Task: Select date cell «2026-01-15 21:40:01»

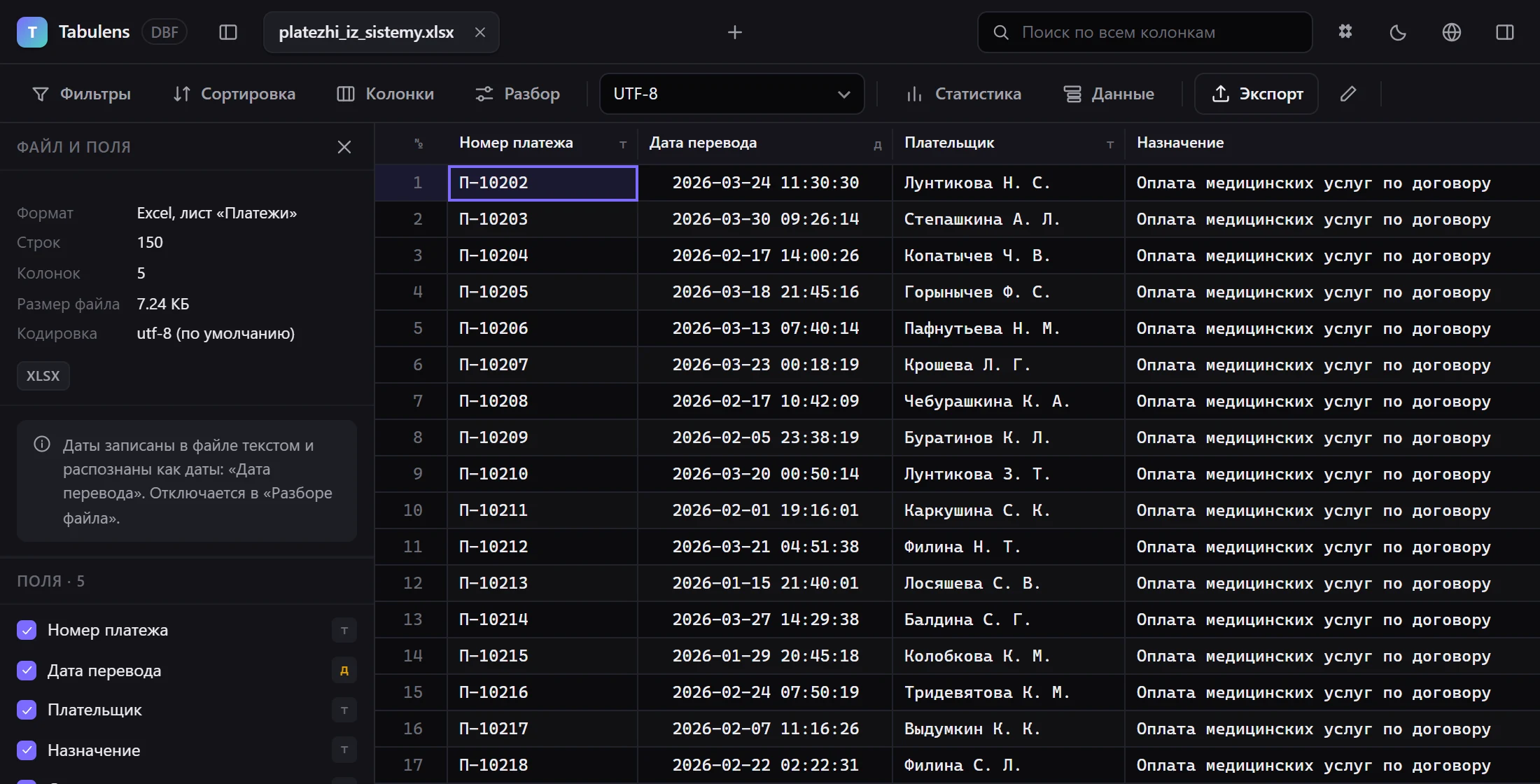Action: pos(765,583)
